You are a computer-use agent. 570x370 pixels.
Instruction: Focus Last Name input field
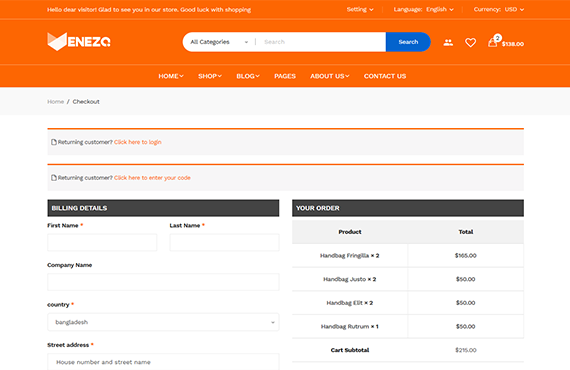pyautogui.click(x=224, y=242)
